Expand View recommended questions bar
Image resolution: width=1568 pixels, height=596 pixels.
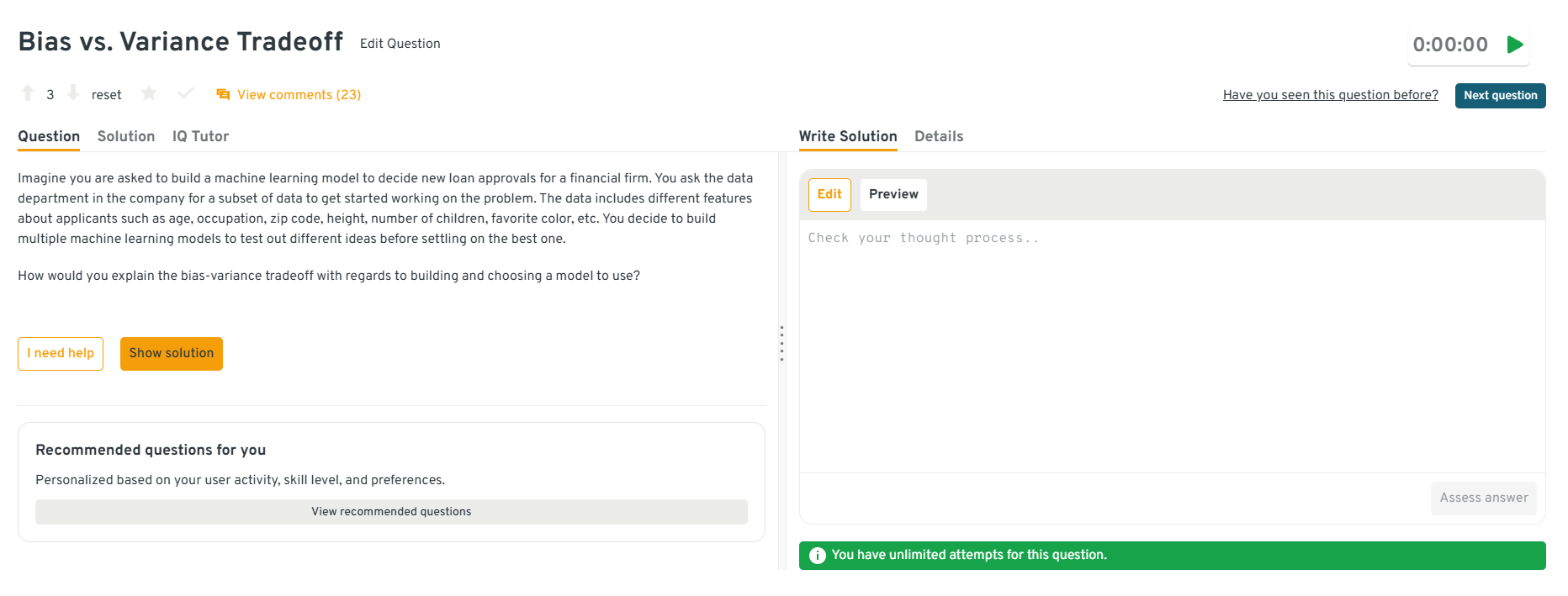pyautogui.click(x=391, y=512)
